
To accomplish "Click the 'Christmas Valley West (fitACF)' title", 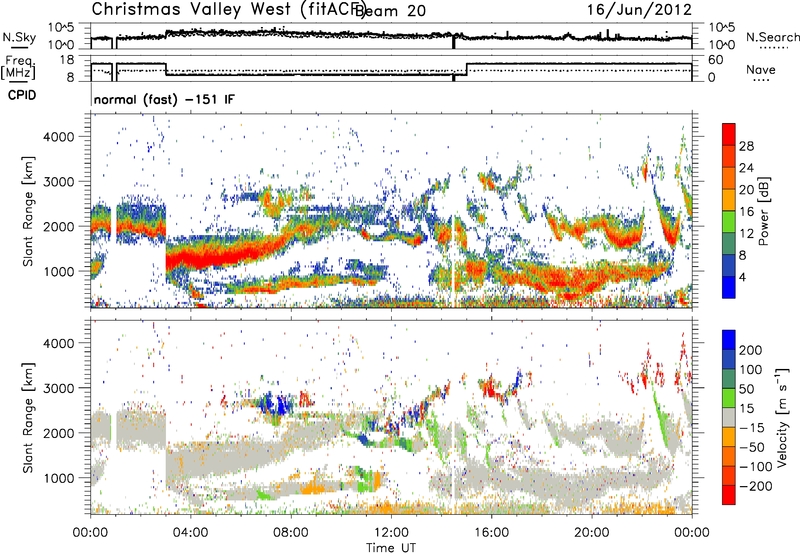I will [229, 9].
